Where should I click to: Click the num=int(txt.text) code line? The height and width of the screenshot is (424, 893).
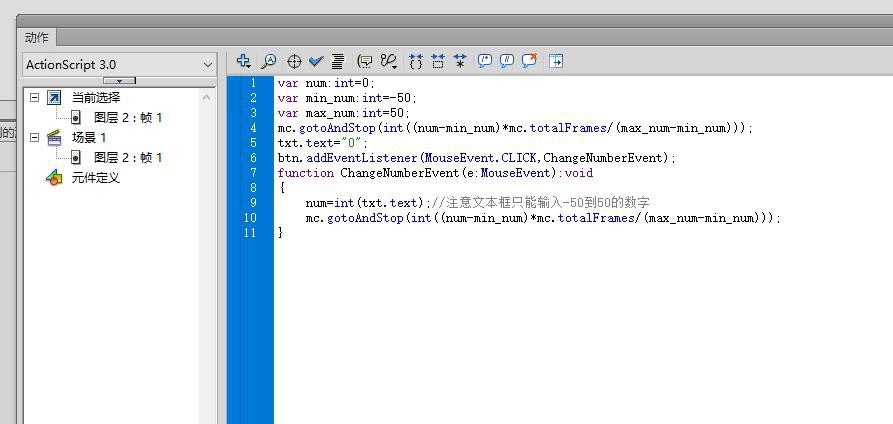coord(368,202)
